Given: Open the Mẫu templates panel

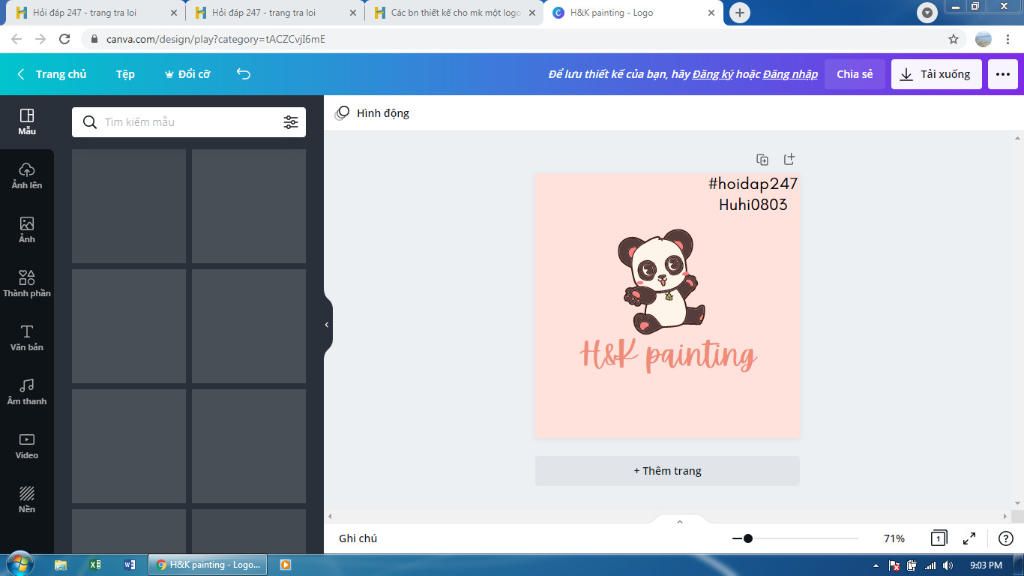Looking at the screenshot, I should coord(27,121).
